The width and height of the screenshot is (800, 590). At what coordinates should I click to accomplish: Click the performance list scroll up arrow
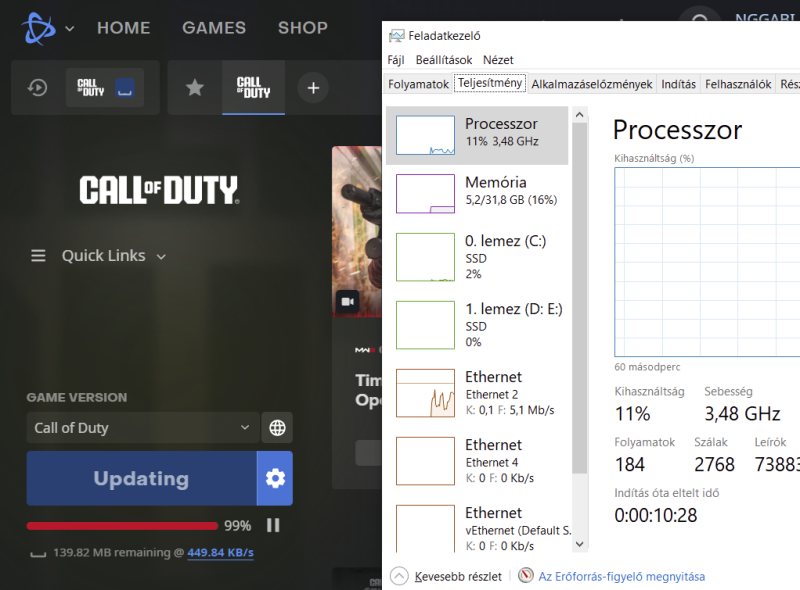point(579,115)
